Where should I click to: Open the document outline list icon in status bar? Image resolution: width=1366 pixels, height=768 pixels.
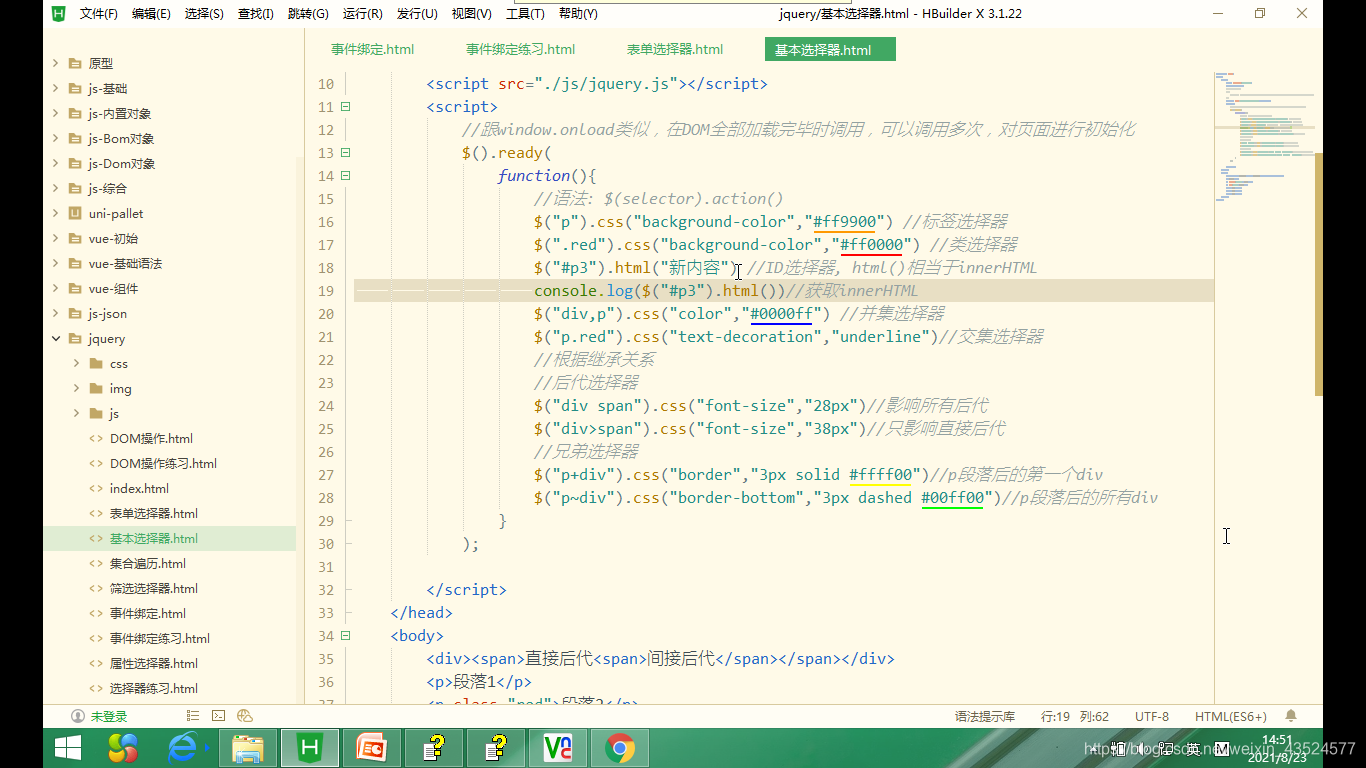(193, 716)
